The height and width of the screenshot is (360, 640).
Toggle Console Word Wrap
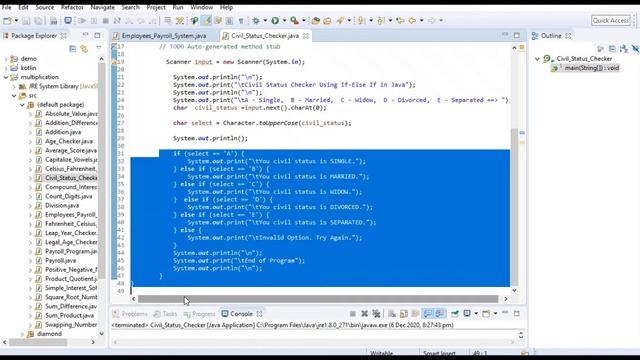click(x=415, y=313)
